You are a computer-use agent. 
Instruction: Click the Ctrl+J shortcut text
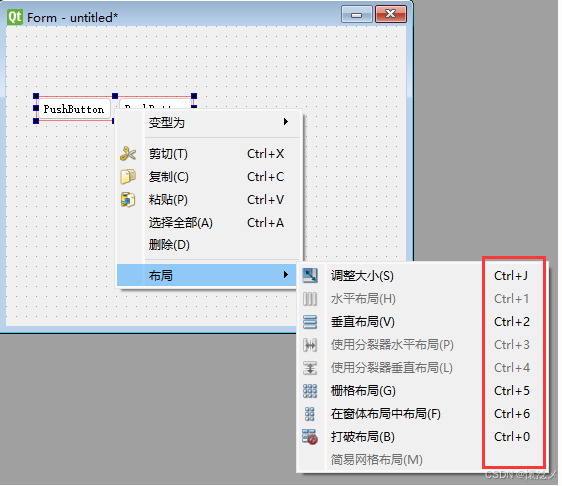(x=511, y=276)
